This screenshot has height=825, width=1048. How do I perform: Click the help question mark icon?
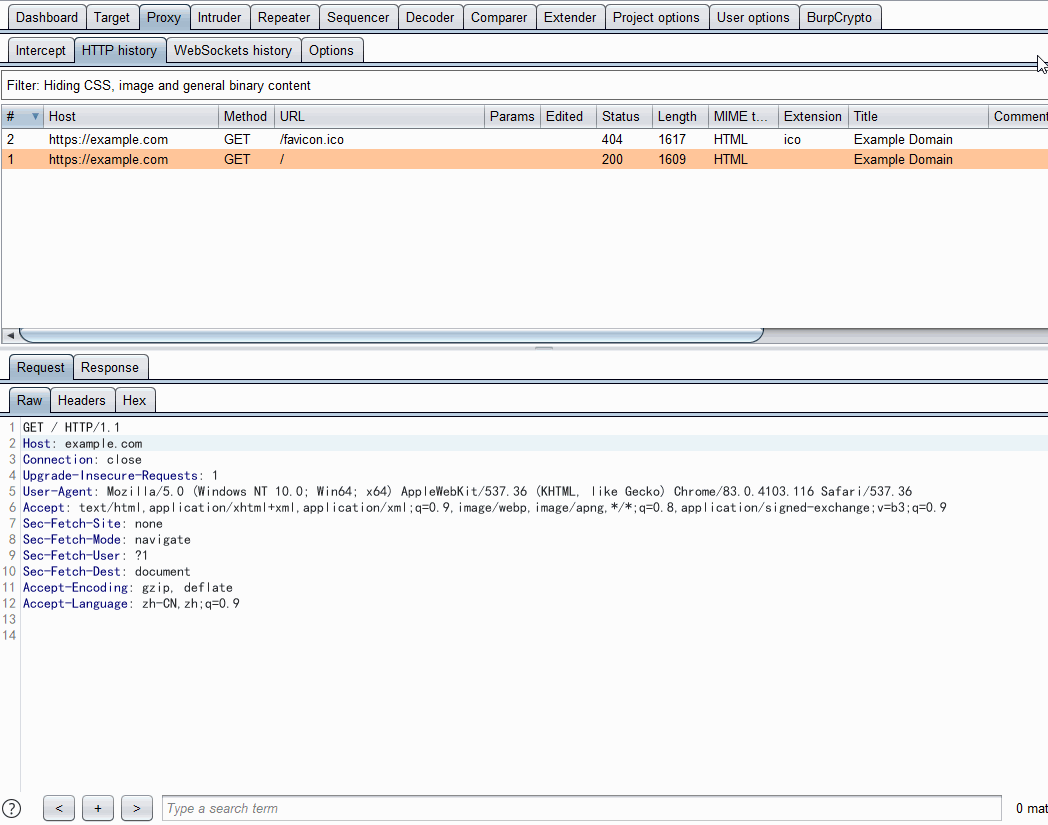[11, 808]
